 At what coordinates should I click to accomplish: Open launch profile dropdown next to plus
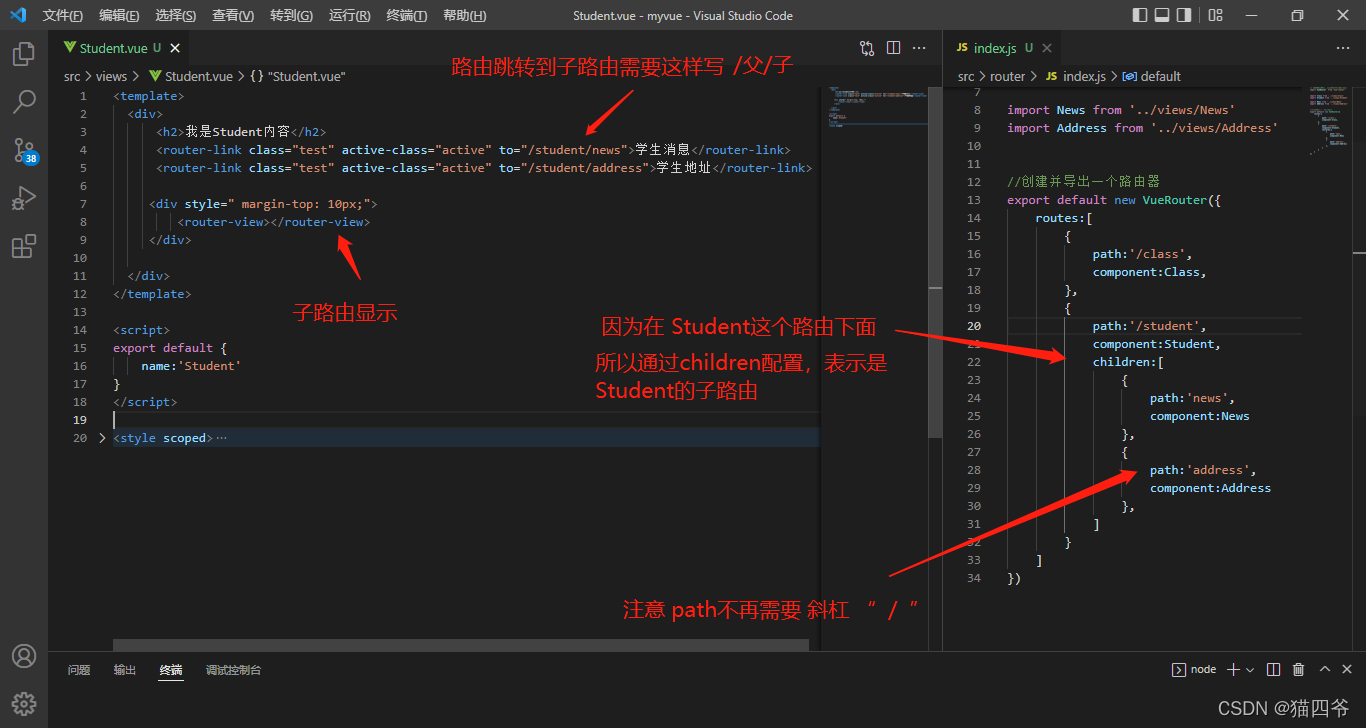coord(1250,670)
